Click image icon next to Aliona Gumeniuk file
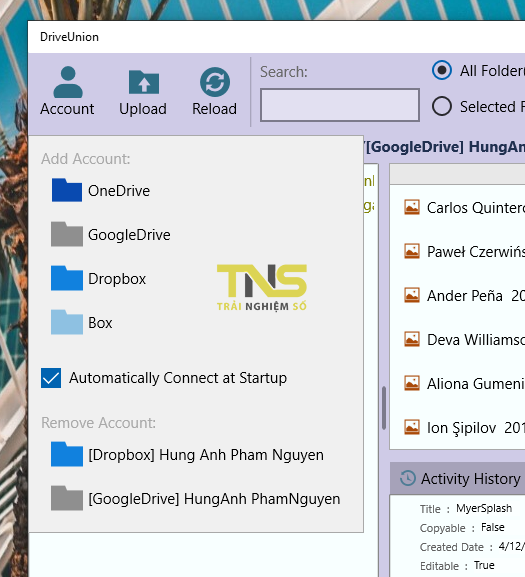The width and height of the screenshot is (525, 577). [x=412, y=383]
